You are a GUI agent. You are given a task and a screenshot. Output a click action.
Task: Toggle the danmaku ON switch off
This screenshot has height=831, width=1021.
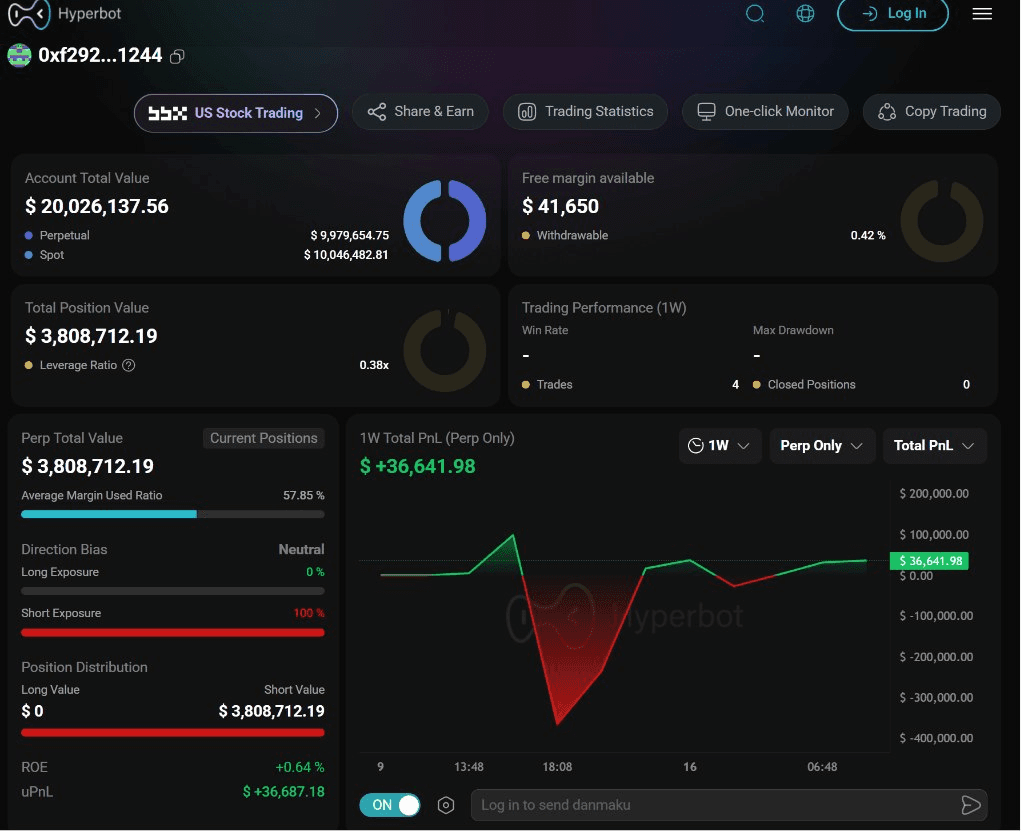[x=390, y=806]
